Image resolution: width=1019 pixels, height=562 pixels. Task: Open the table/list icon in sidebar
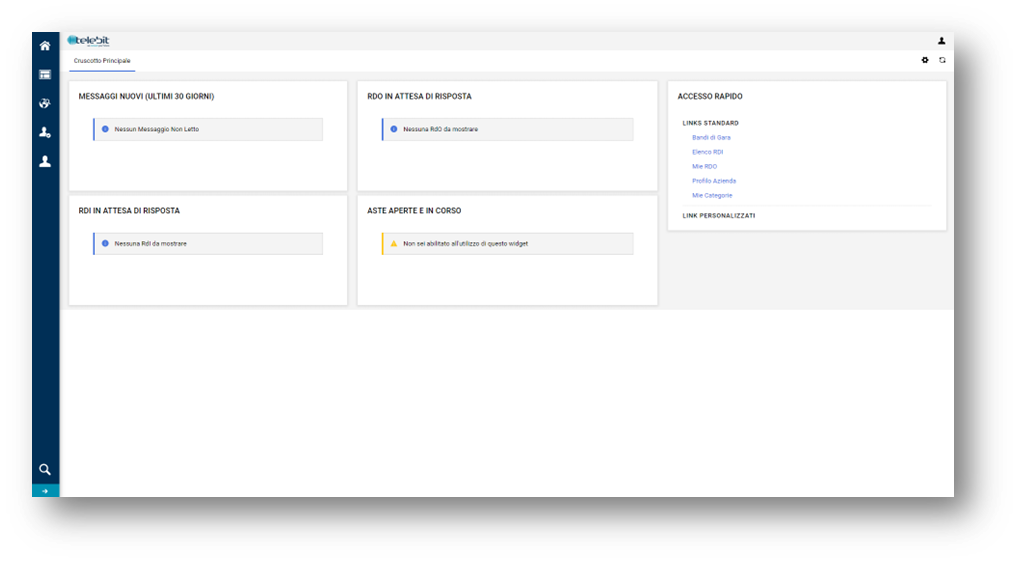[45, 75]
